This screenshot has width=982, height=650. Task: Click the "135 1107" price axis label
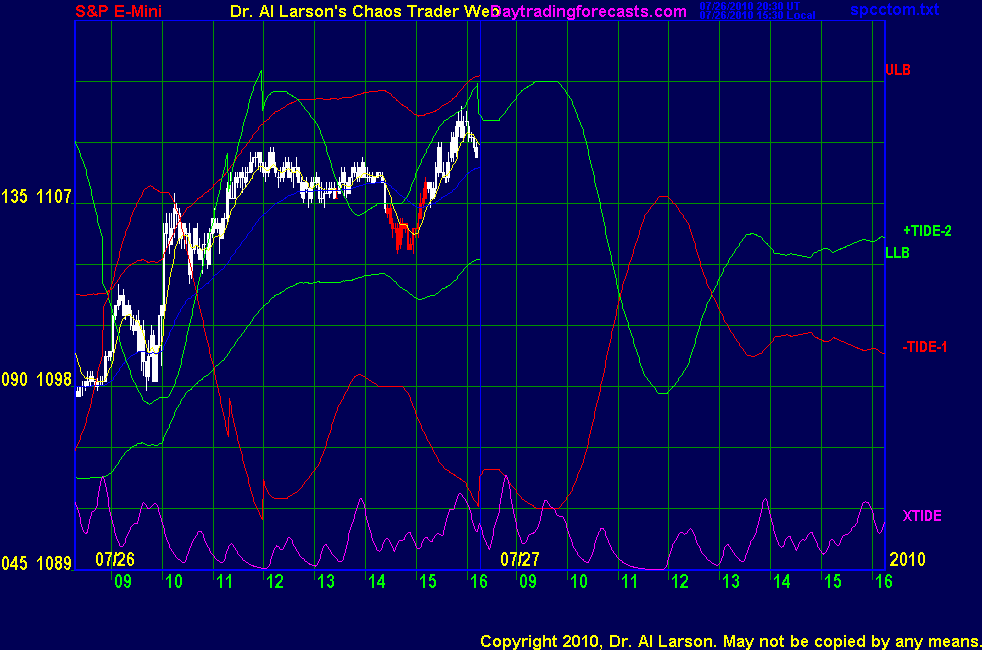[x=36, y=197]
